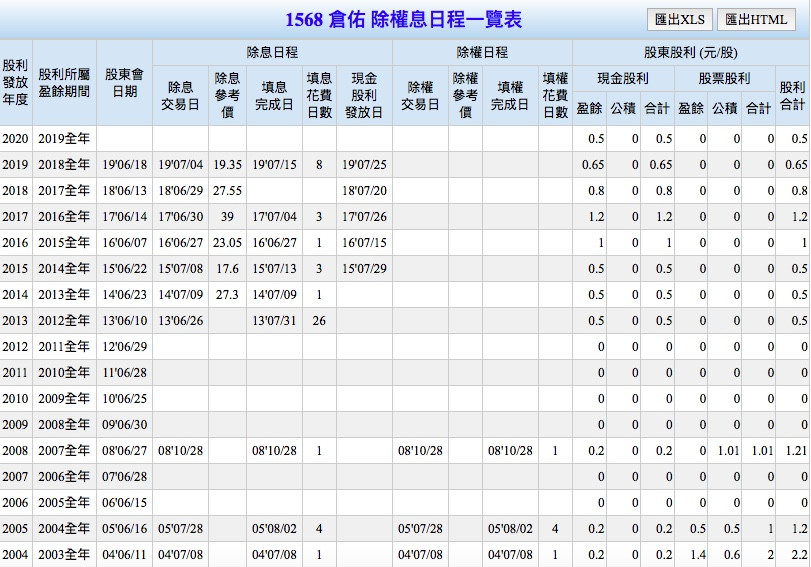Select shareholder meeting date 19'06/18
Image resolution: width=811 pixels, height=567 pixels.
pyautogui.click(x=124, y=165)
